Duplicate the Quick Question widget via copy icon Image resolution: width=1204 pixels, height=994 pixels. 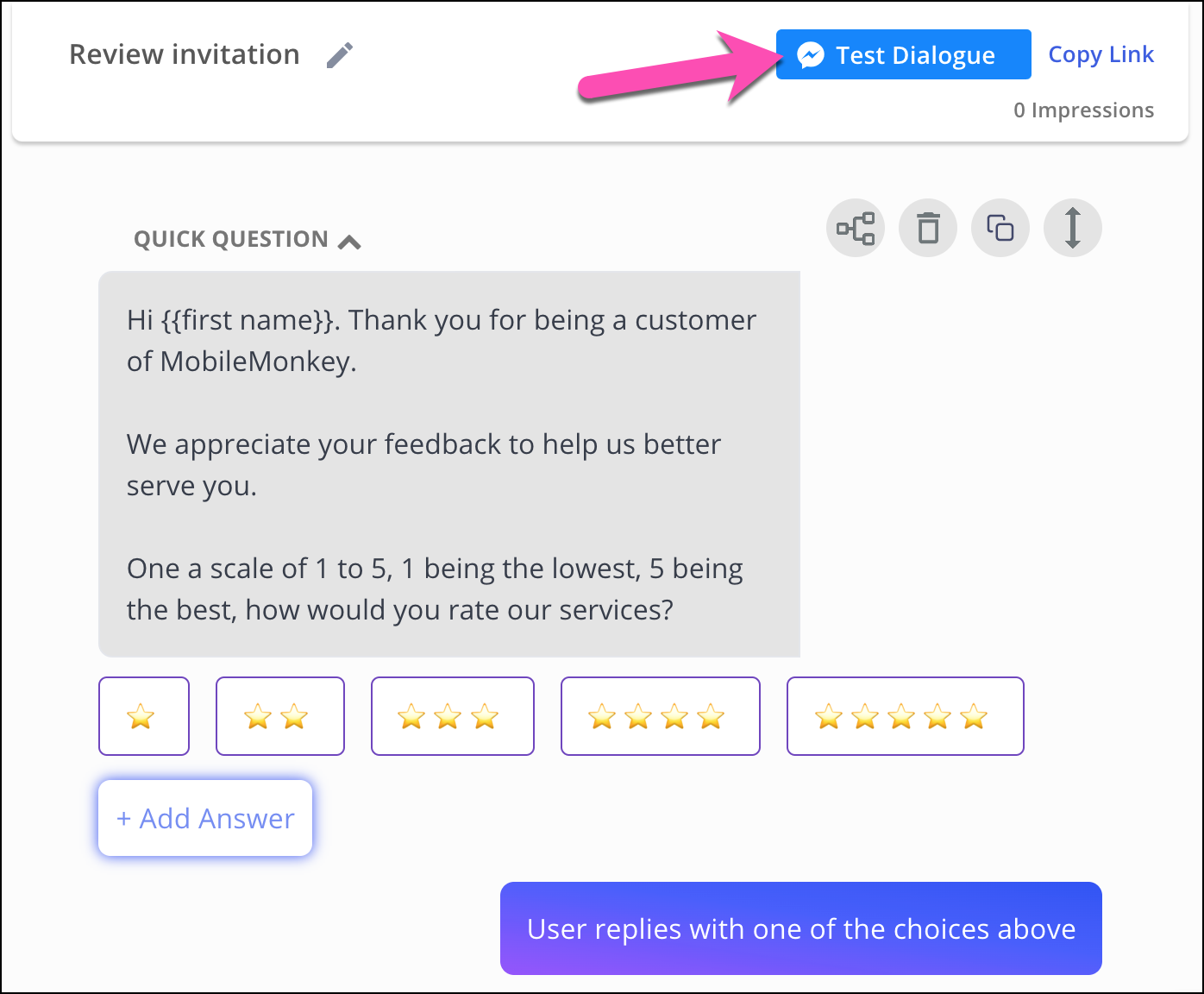[x=1000, y=228]
